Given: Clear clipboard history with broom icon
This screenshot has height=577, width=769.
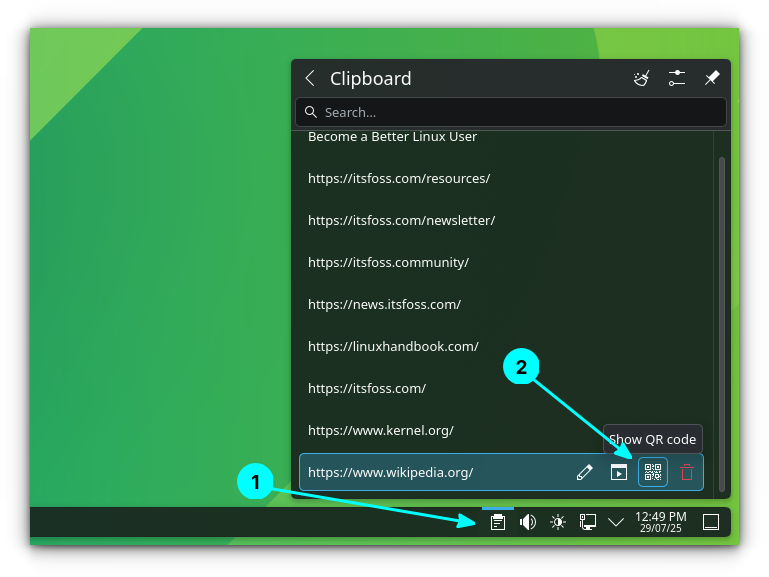Looking at the screenshot, I should coord(642,79).
